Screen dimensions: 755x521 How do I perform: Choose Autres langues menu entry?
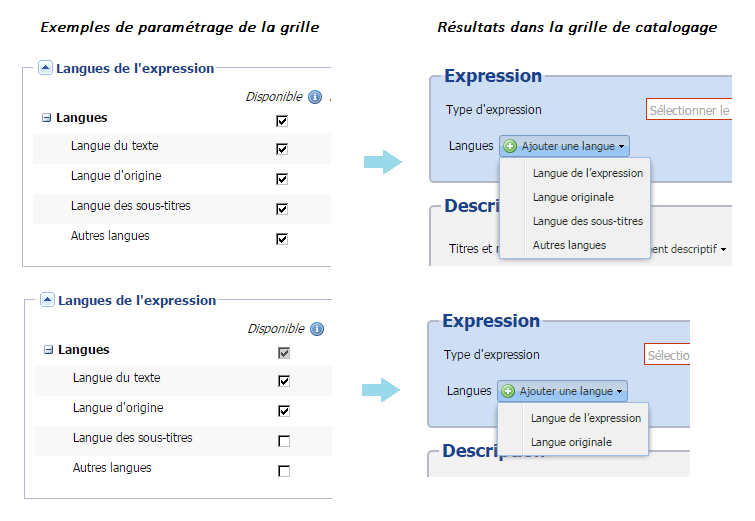coord(569,245)
